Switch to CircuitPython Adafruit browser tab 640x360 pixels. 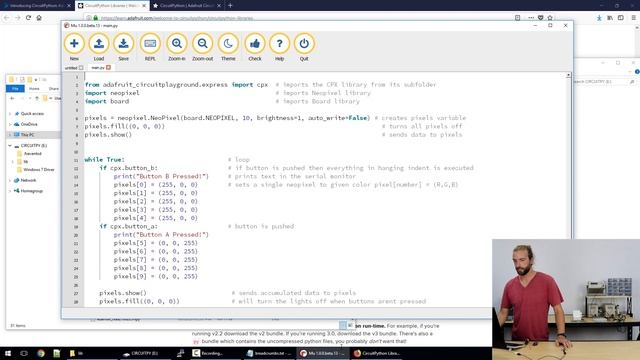coord(187,6)
